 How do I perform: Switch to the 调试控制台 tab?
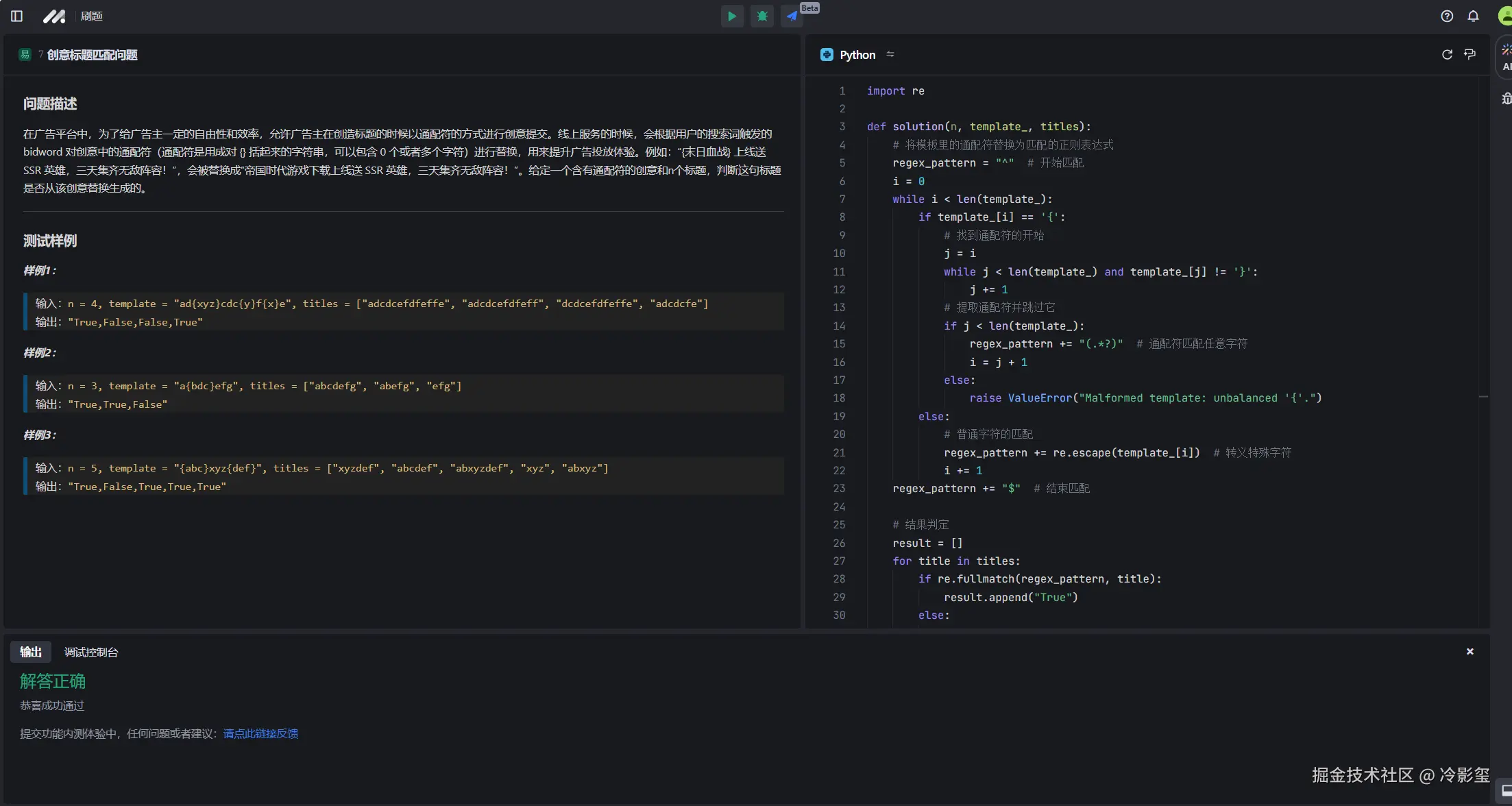click(91, 652)
